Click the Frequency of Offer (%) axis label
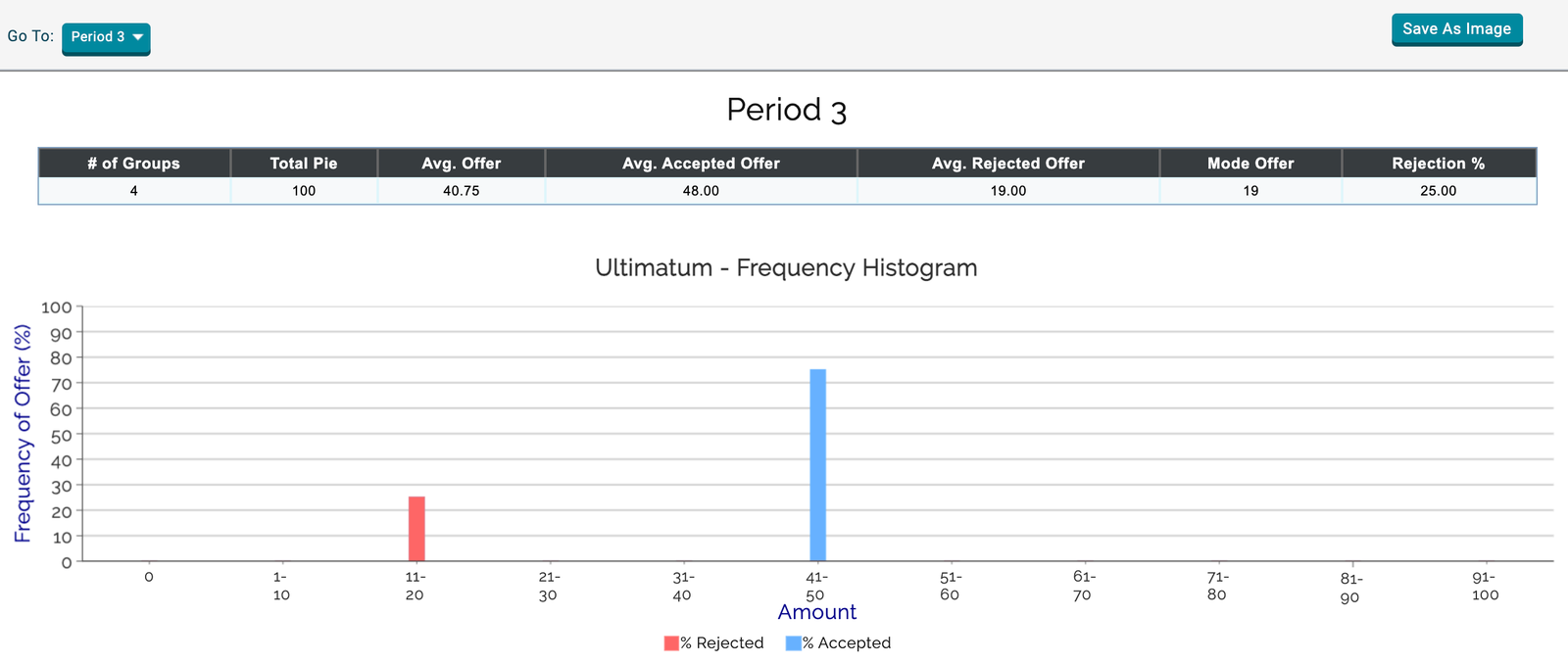The width and height of the screenshot is (1568, 664). coord(23,435)
